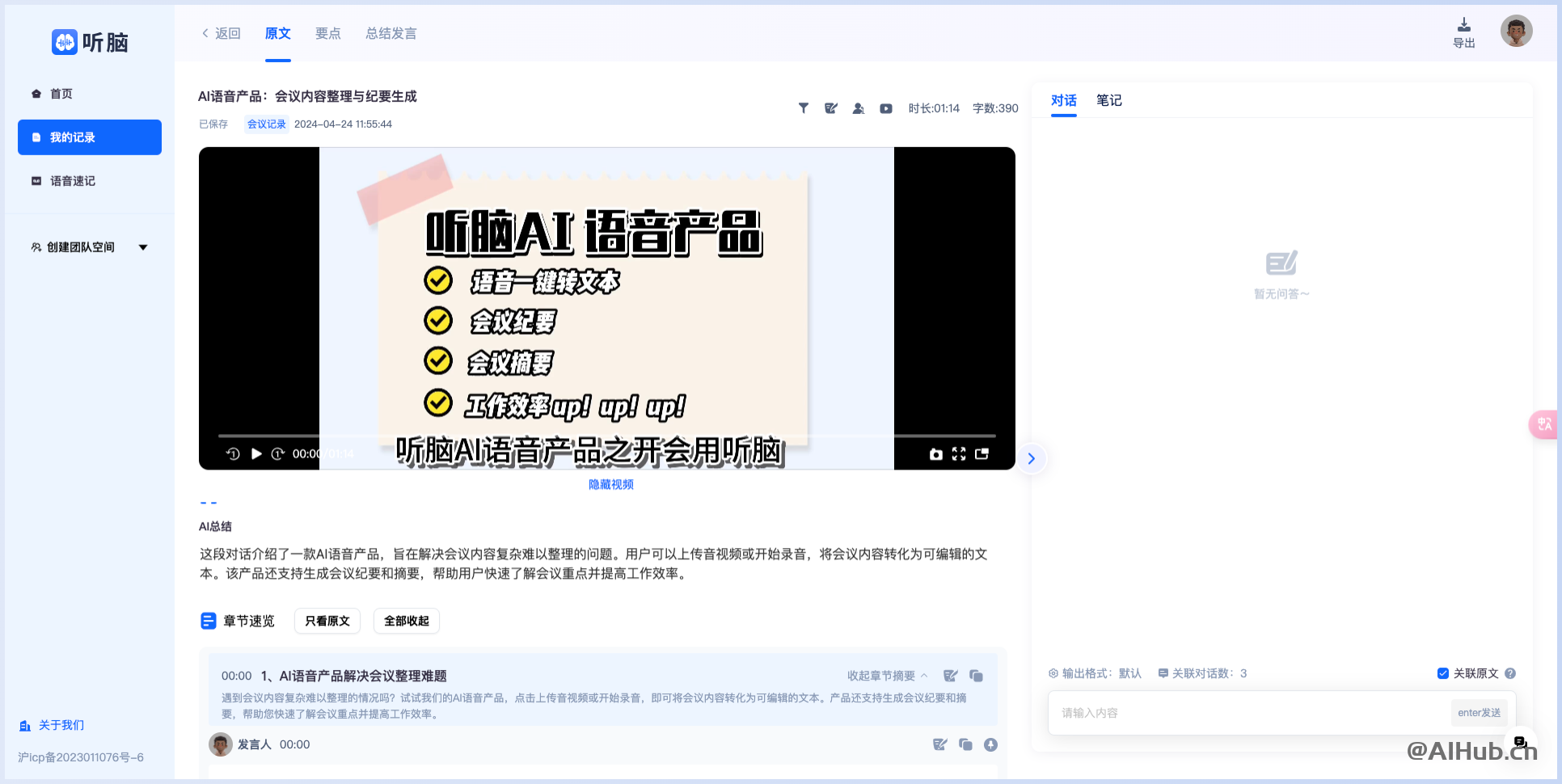1562x784 pixels.
Task: Switch to the 要点 tab
Action: (327, 33)
